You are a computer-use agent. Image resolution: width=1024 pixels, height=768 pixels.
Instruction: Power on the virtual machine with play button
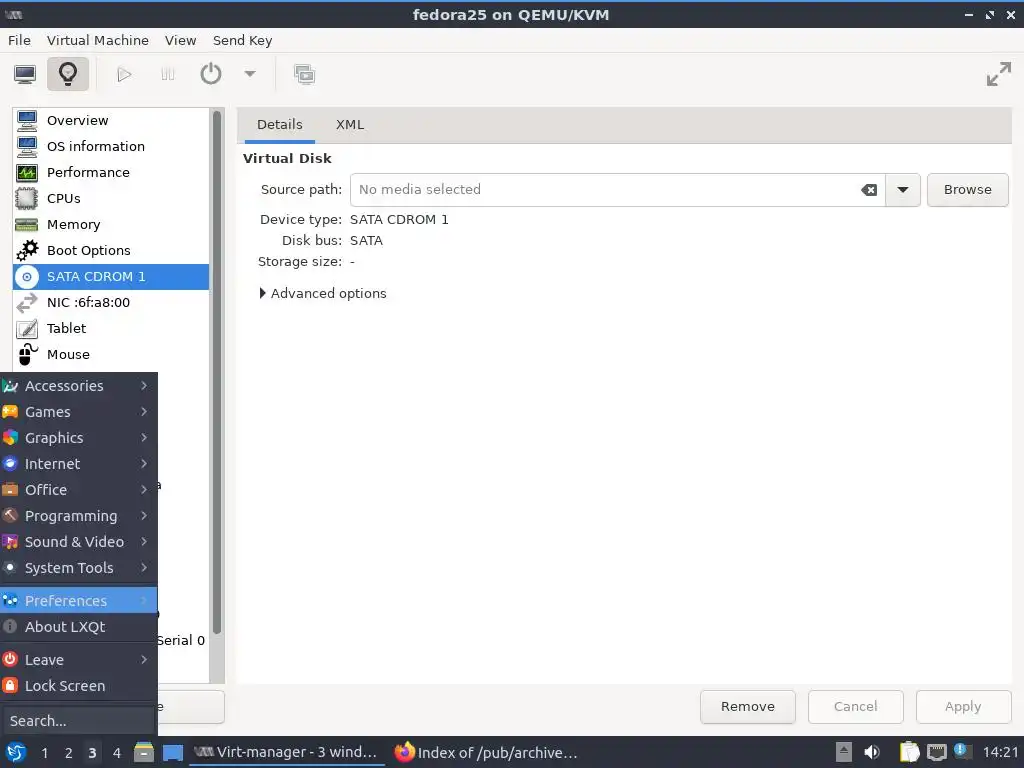pyautogui.click(x=124, y=74)
